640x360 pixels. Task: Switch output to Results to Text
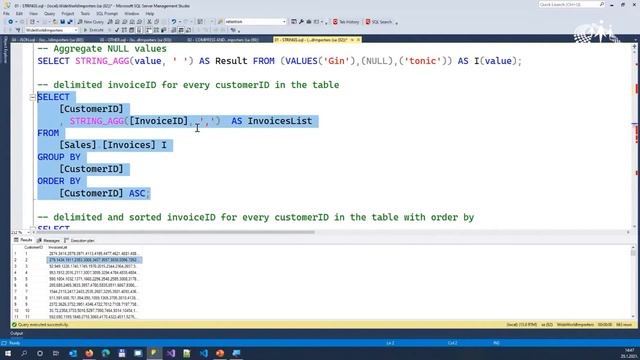[x=173, y=30]
